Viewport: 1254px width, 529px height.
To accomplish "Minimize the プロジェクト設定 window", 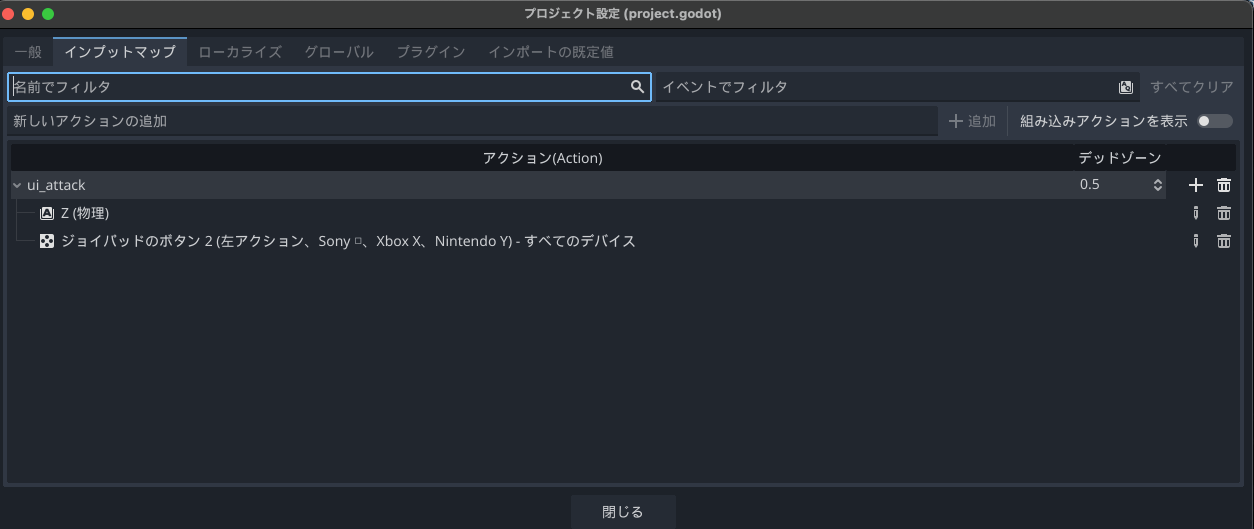I will [28, 14].
